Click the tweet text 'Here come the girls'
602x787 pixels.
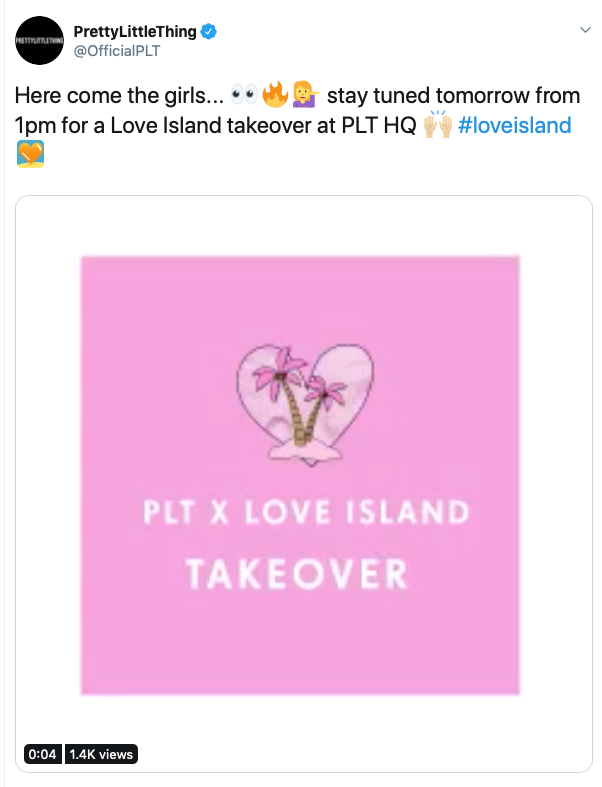tap(119, 95)
